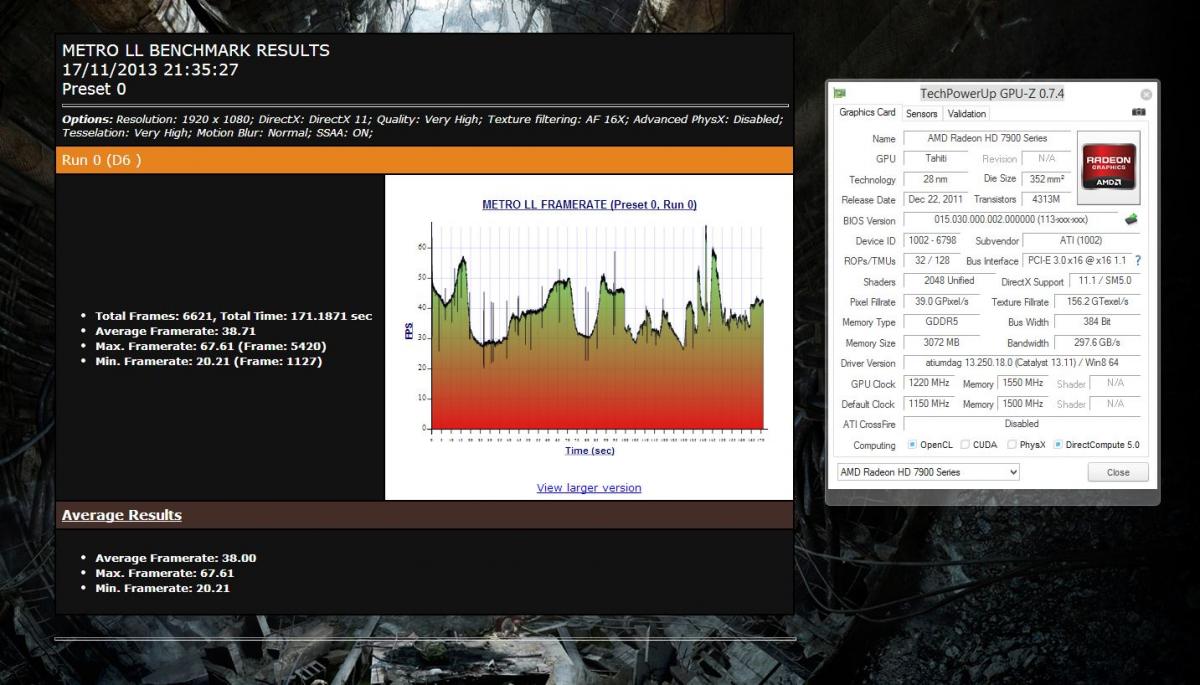Click the Close button in GPU-Z

pos(1118,472)
